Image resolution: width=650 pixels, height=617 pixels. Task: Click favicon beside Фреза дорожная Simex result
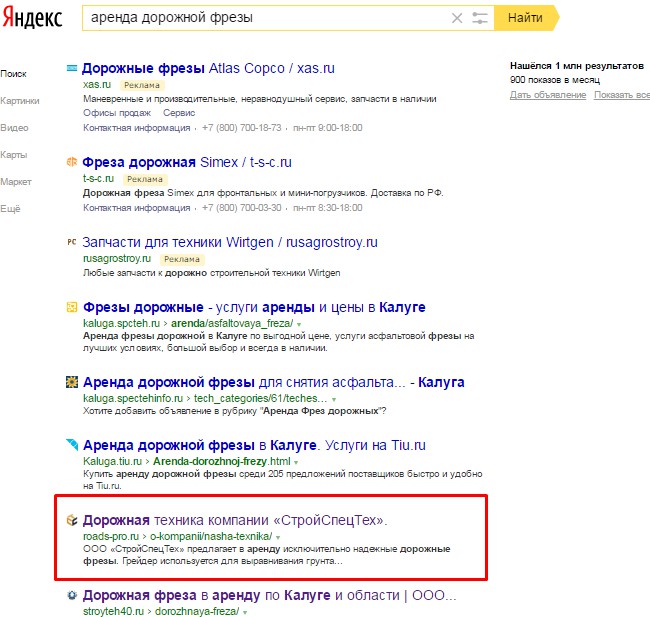tap(72, 162)
